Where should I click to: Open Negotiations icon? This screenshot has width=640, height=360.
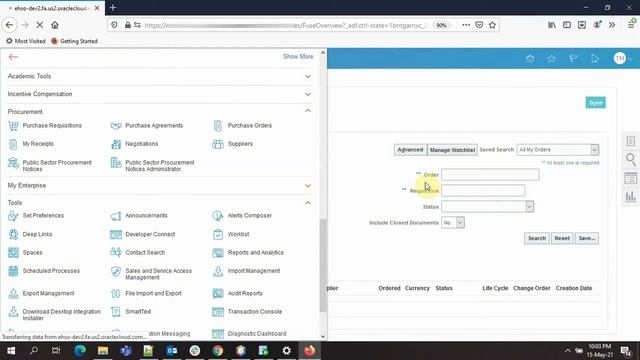point(116,144)
